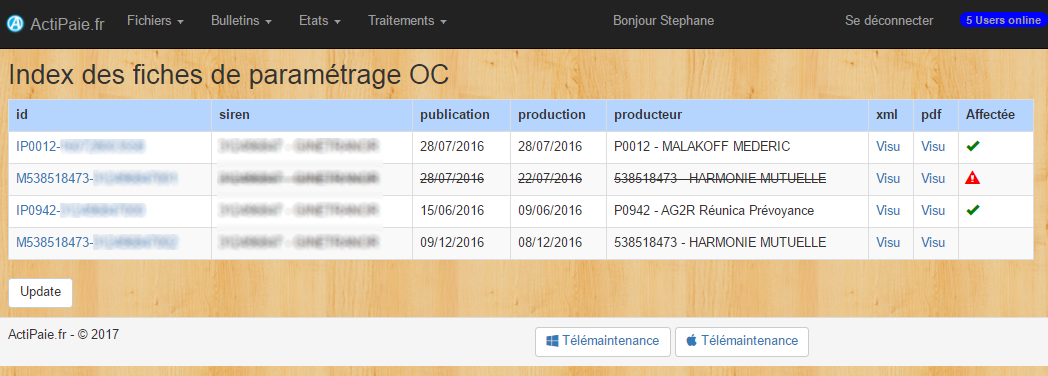Click the ActiPaie.fr logo icon
Screen dimensions: 1048x376
15,23
